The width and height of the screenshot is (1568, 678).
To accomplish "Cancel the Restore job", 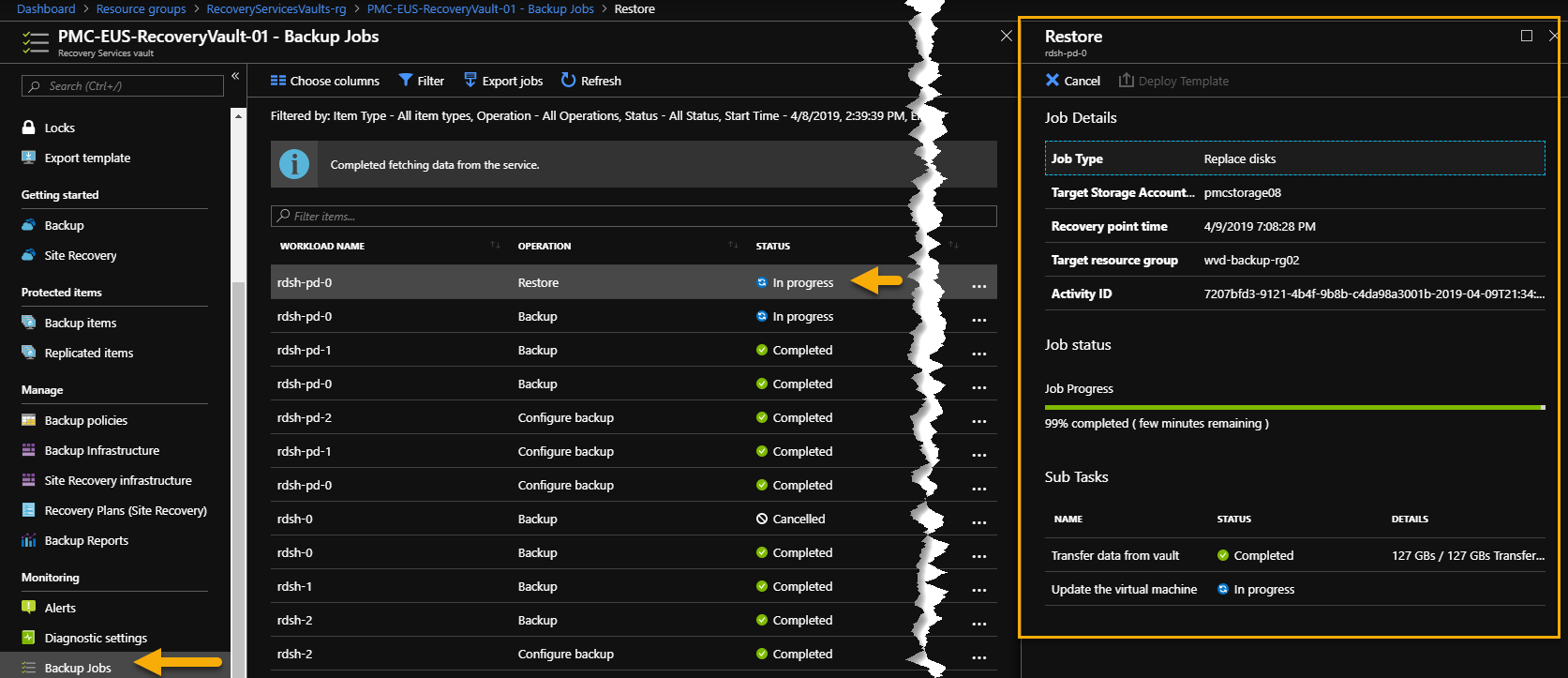I will [1073, 81].
